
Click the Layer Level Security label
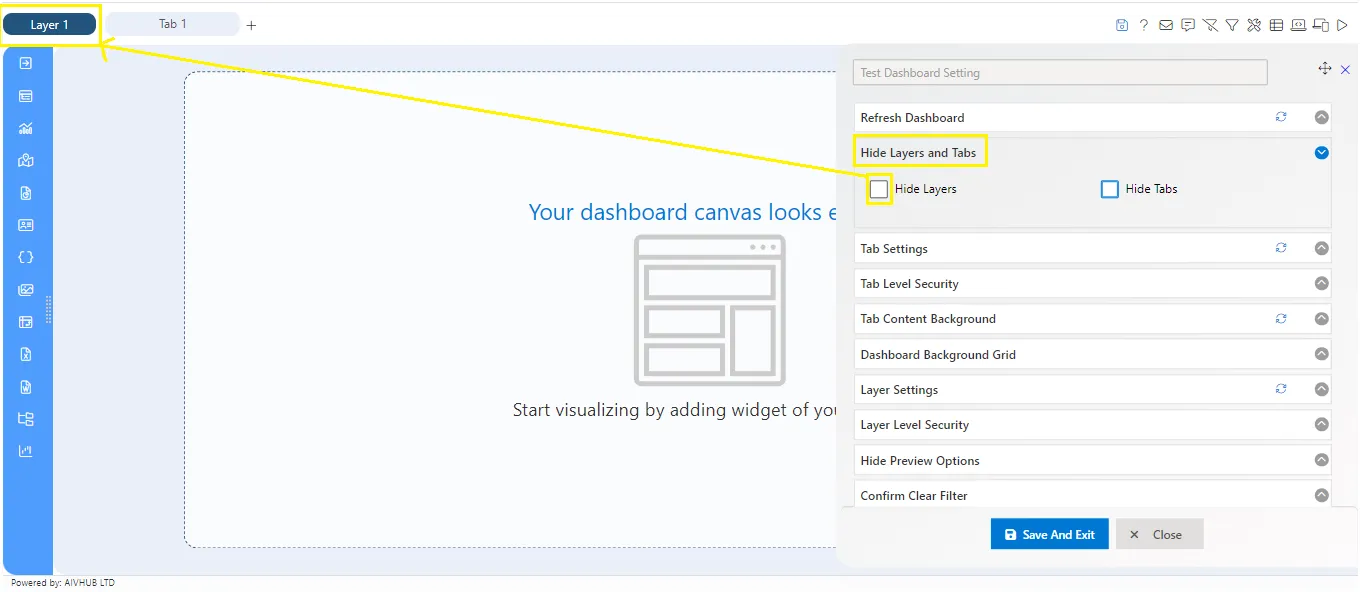pos(915,425)
